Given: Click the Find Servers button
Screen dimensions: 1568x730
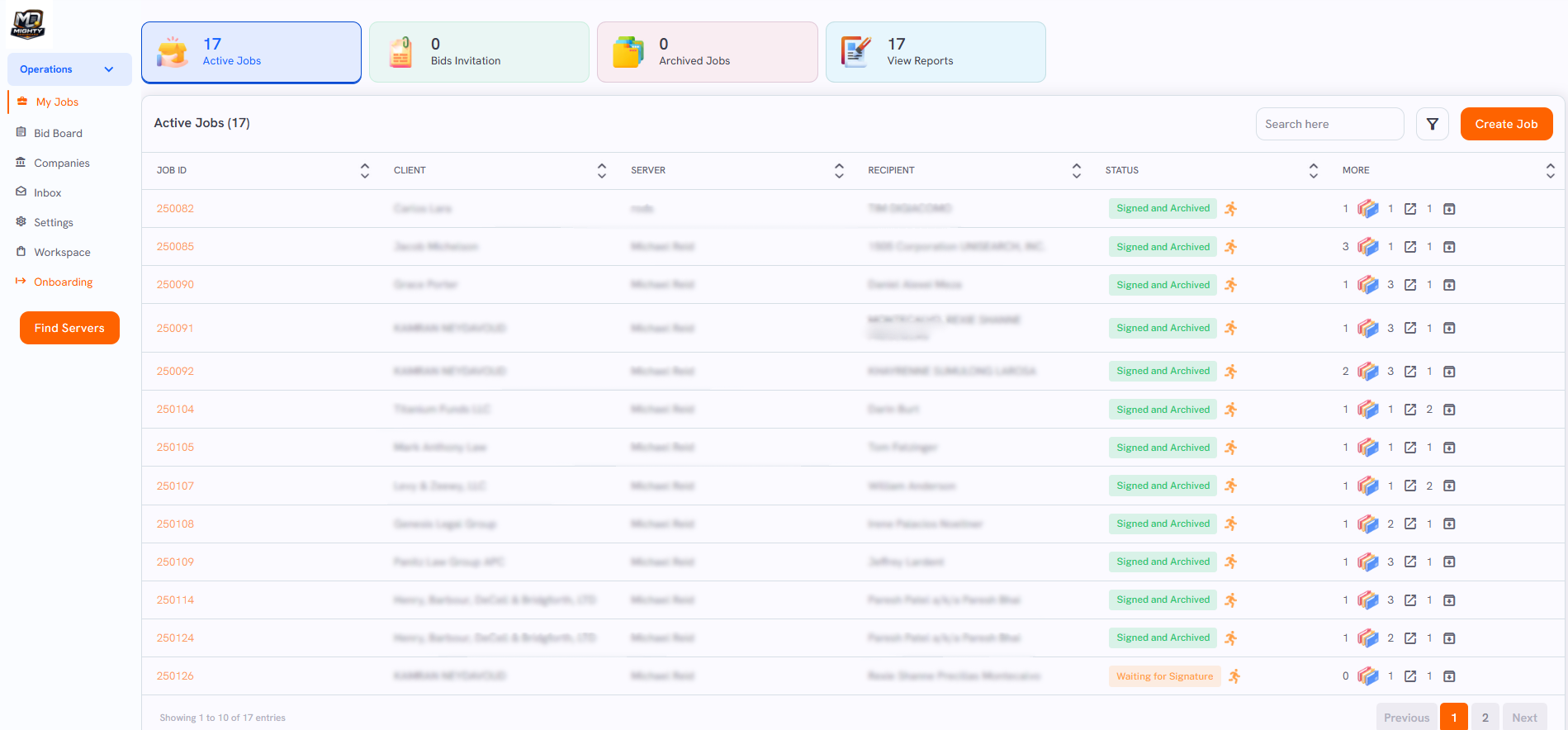Looking at the screenshot, I should pos(69,328).
